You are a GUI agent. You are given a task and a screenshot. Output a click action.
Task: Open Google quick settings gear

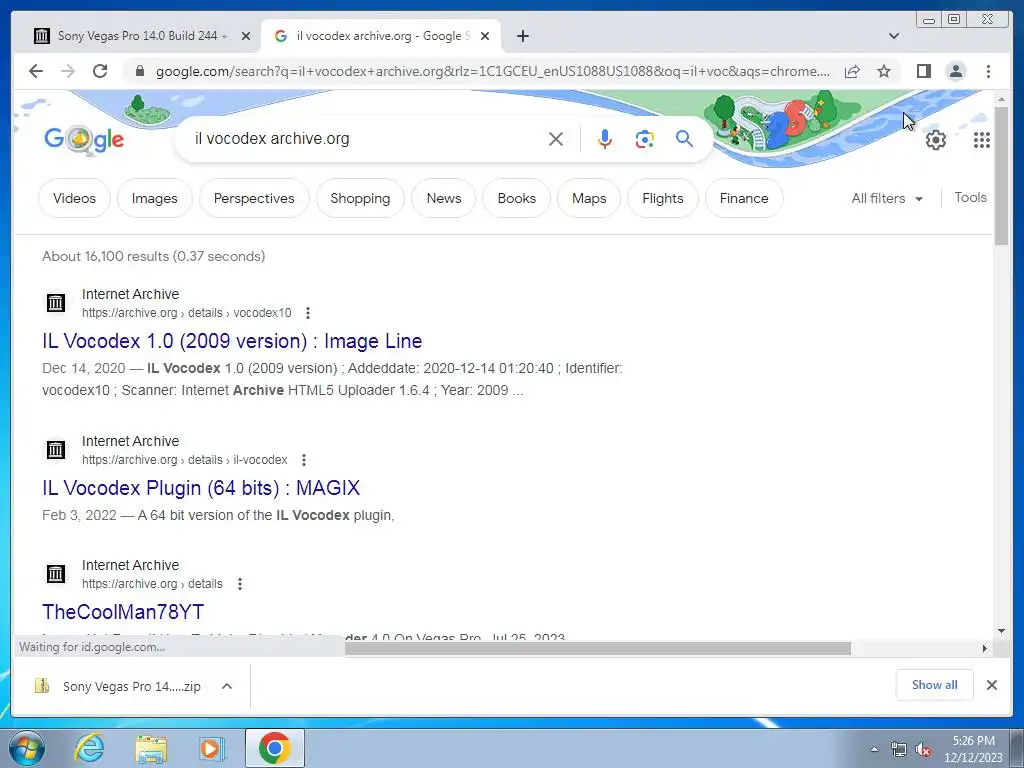click(936, 139)
